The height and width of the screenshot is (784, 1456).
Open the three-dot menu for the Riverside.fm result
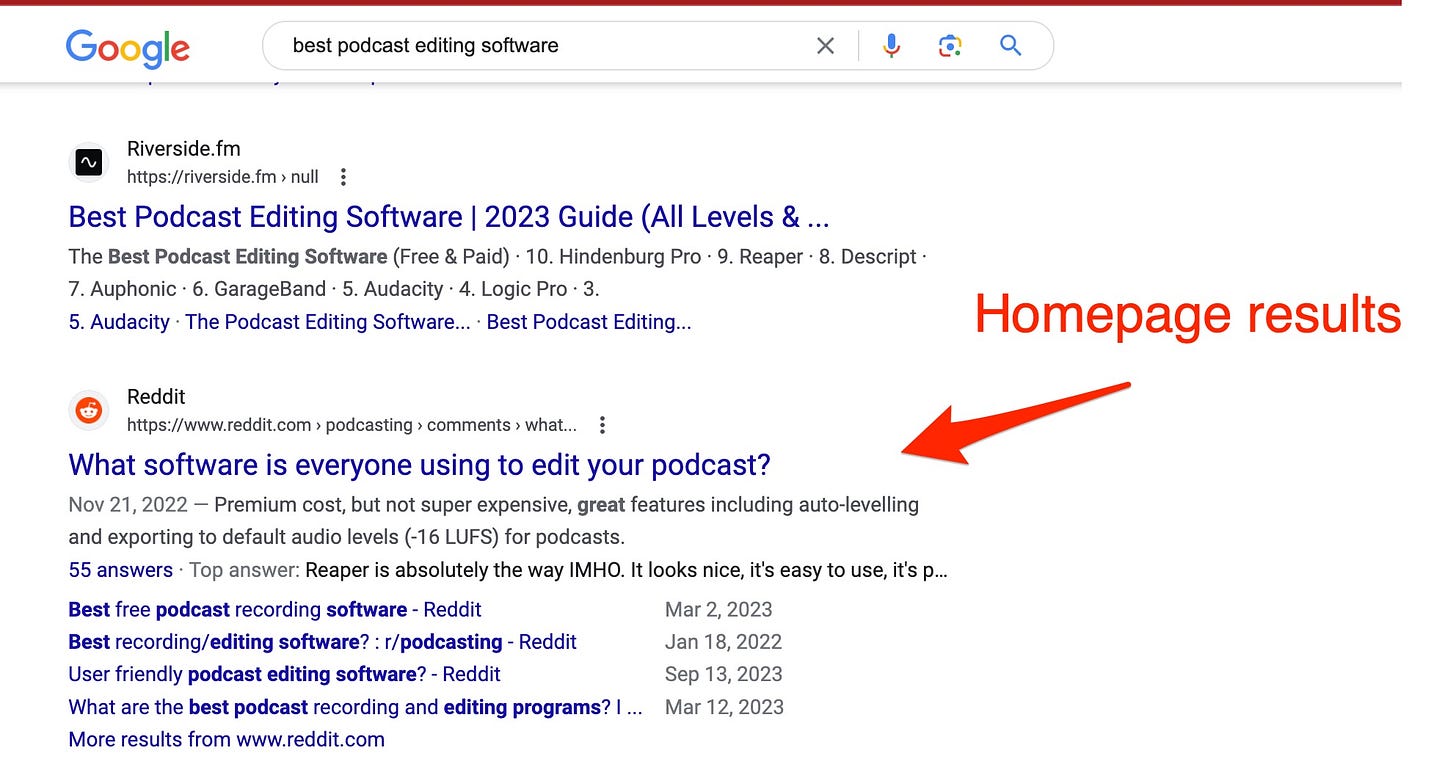pos(343,177)
